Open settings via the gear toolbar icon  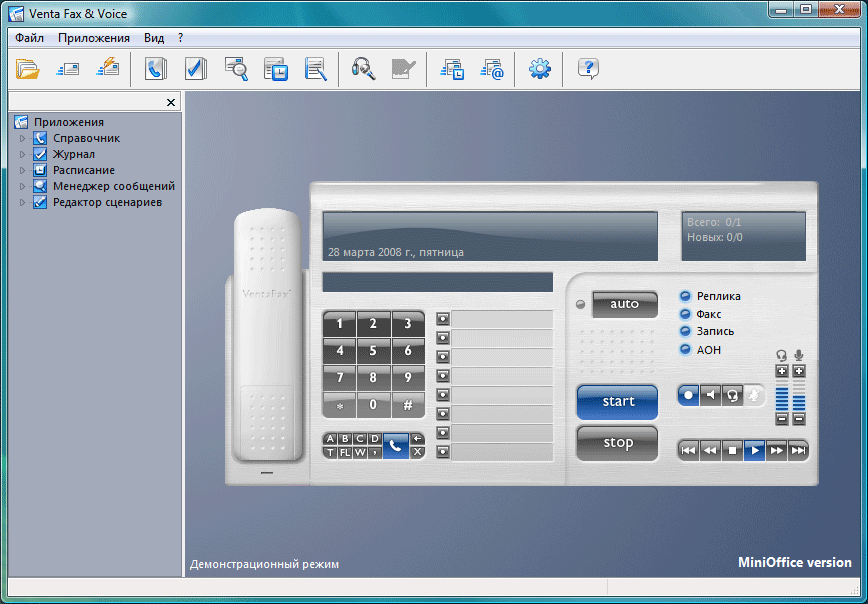pos(540,69)
